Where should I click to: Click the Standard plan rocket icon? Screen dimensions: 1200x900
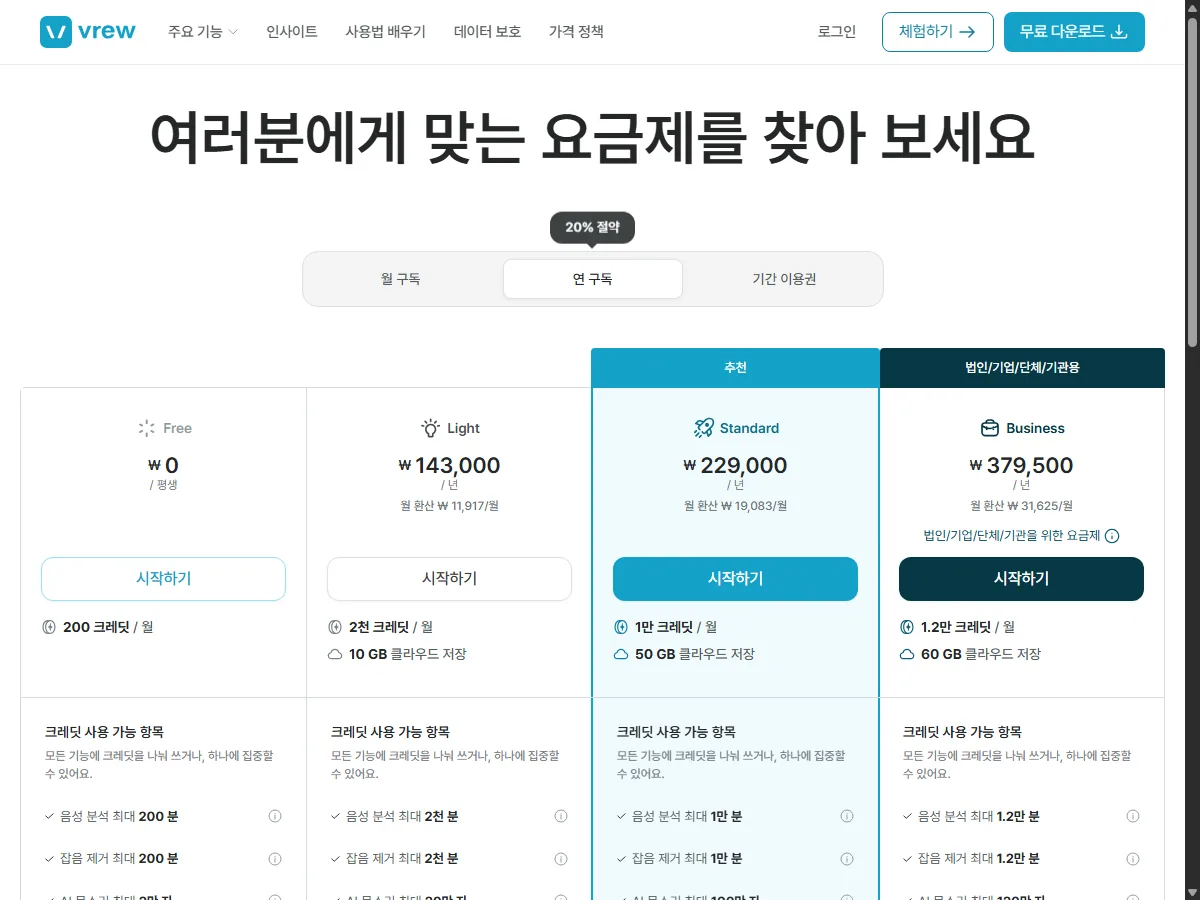[703, 428]
